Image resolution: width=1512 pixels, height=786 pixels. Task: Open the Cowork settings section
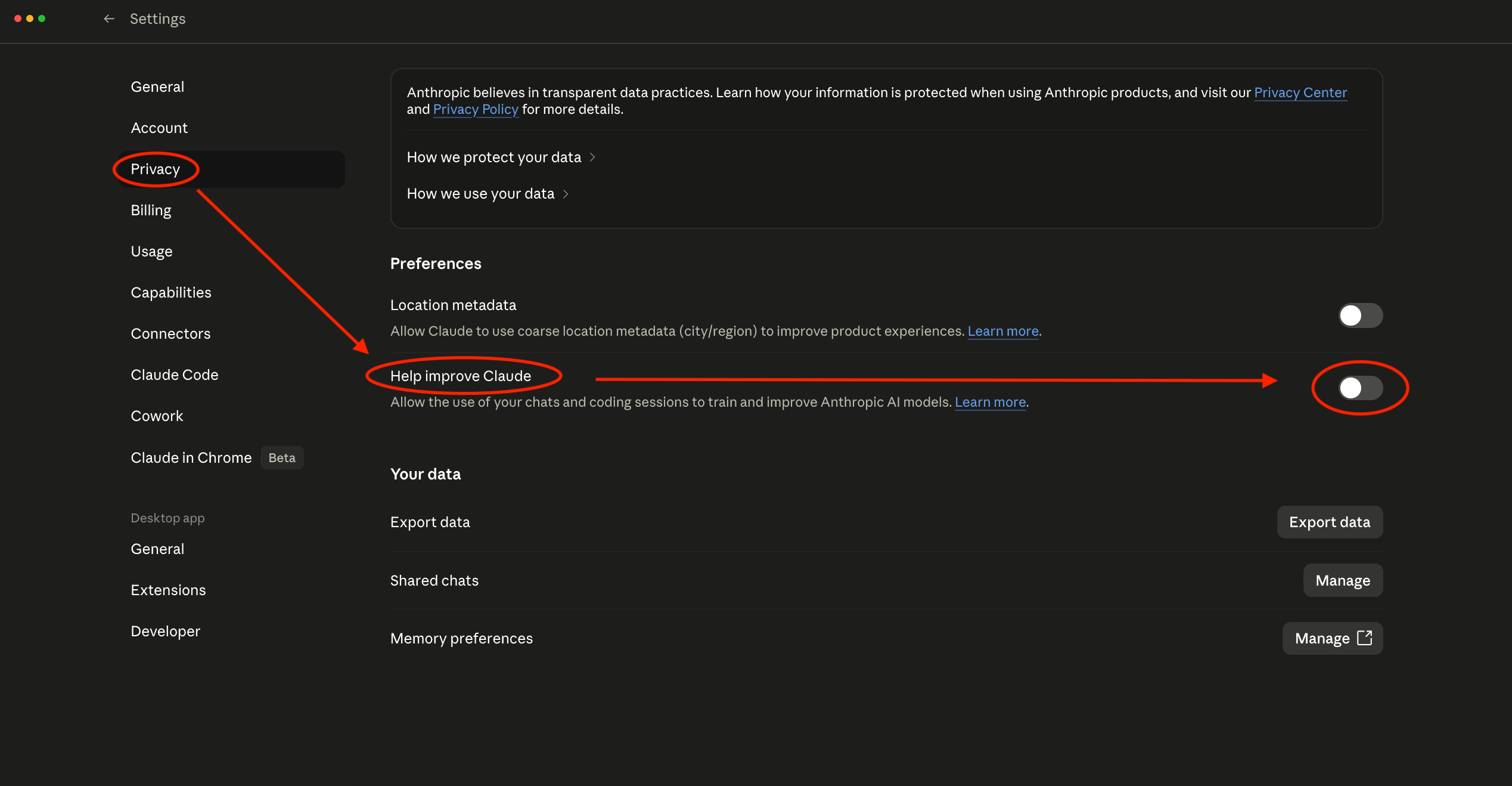157,416
